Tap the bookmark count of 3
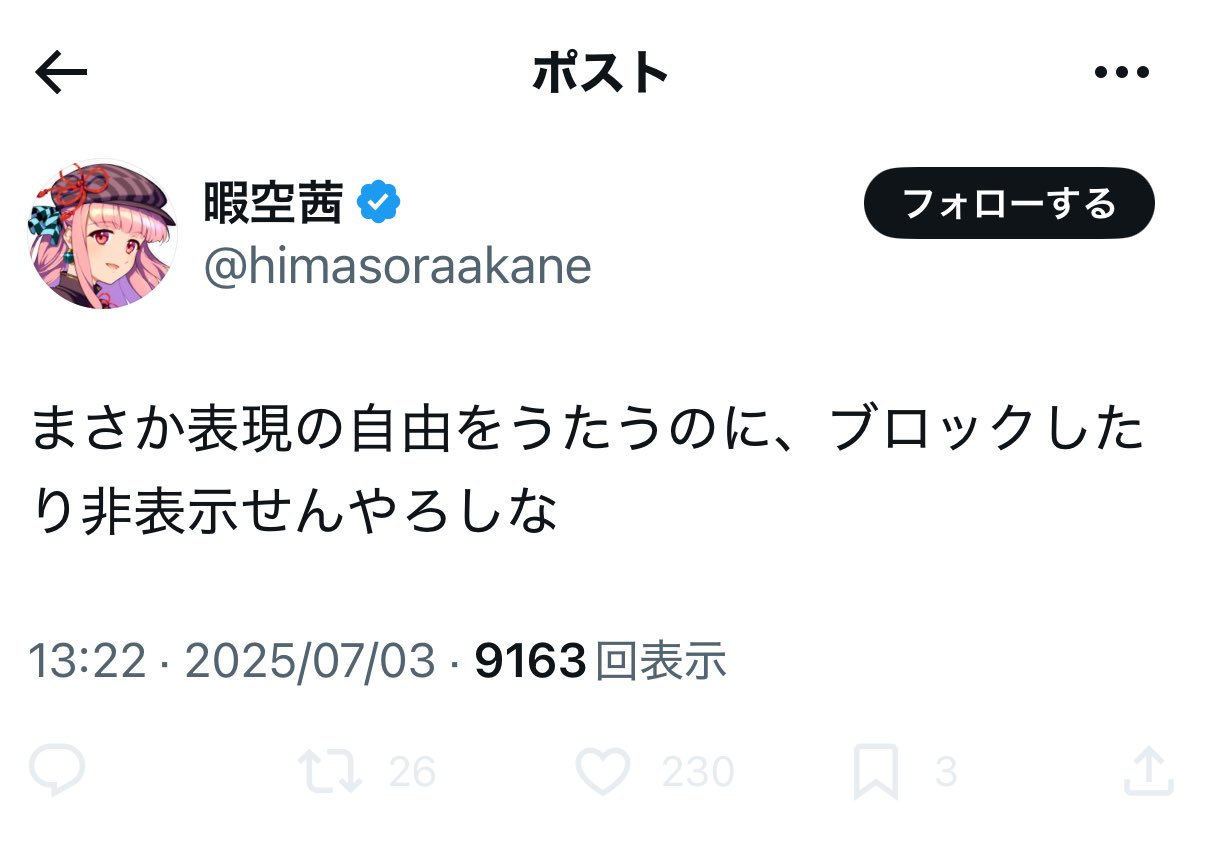This screenshot has height=862, width=1206. click(945, 772)
